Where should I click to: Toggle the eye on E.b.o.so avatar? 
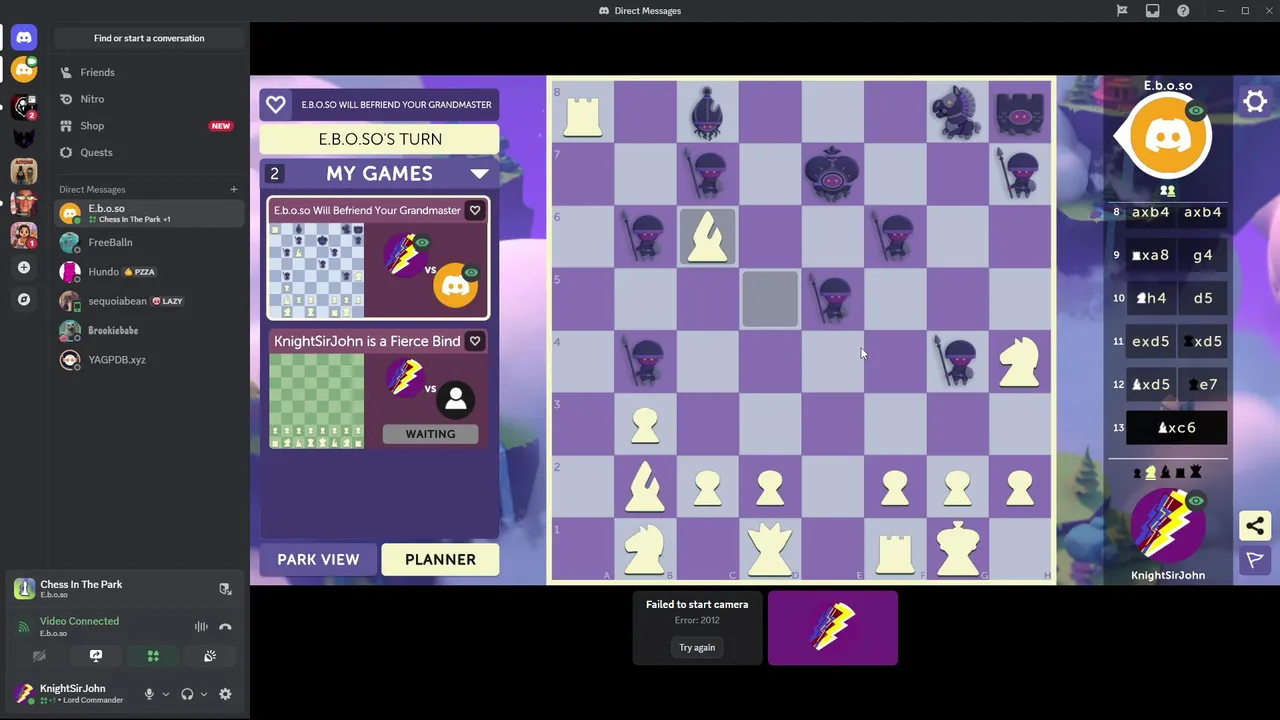tap(1196, 110)
